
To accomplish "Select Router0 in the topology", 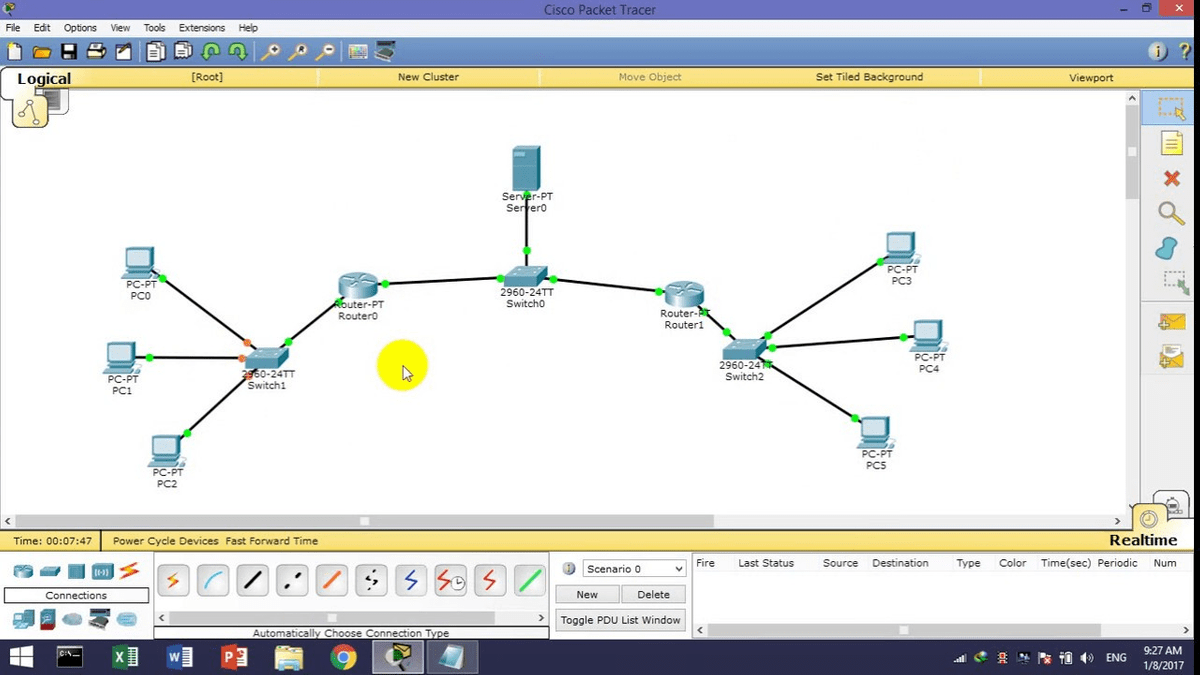I will click(x=358, y=285).
